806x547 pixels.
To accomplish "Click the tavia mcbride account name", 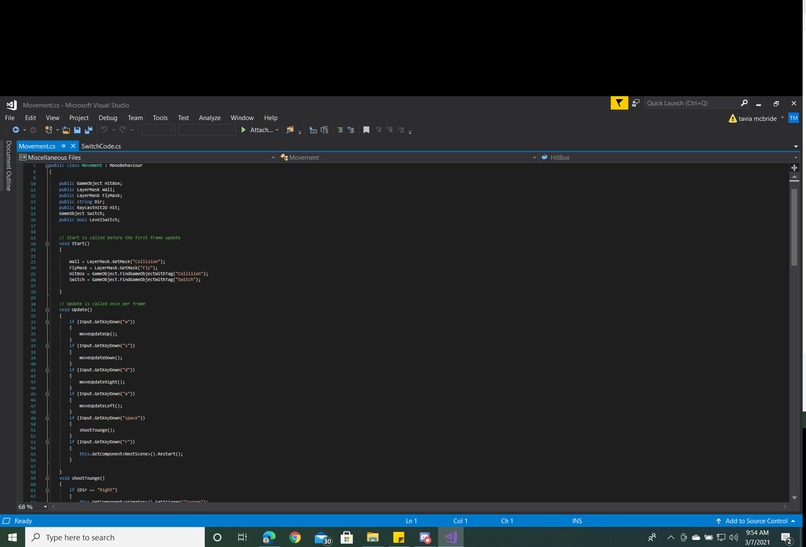I will click(757, 119).
